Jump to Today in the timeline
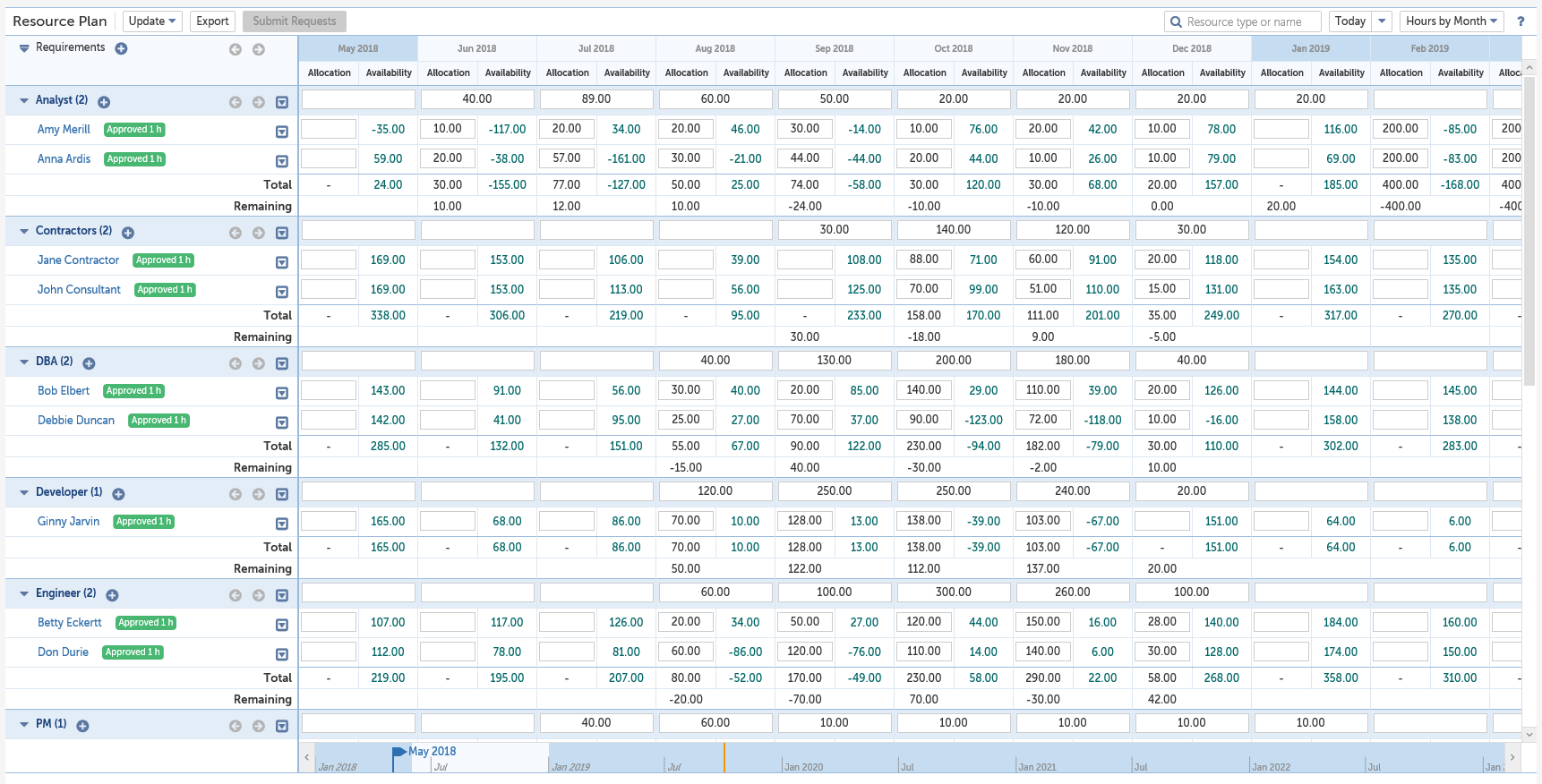The height and width of the screenshot is (784, 1542). (x=1350, y=21)
